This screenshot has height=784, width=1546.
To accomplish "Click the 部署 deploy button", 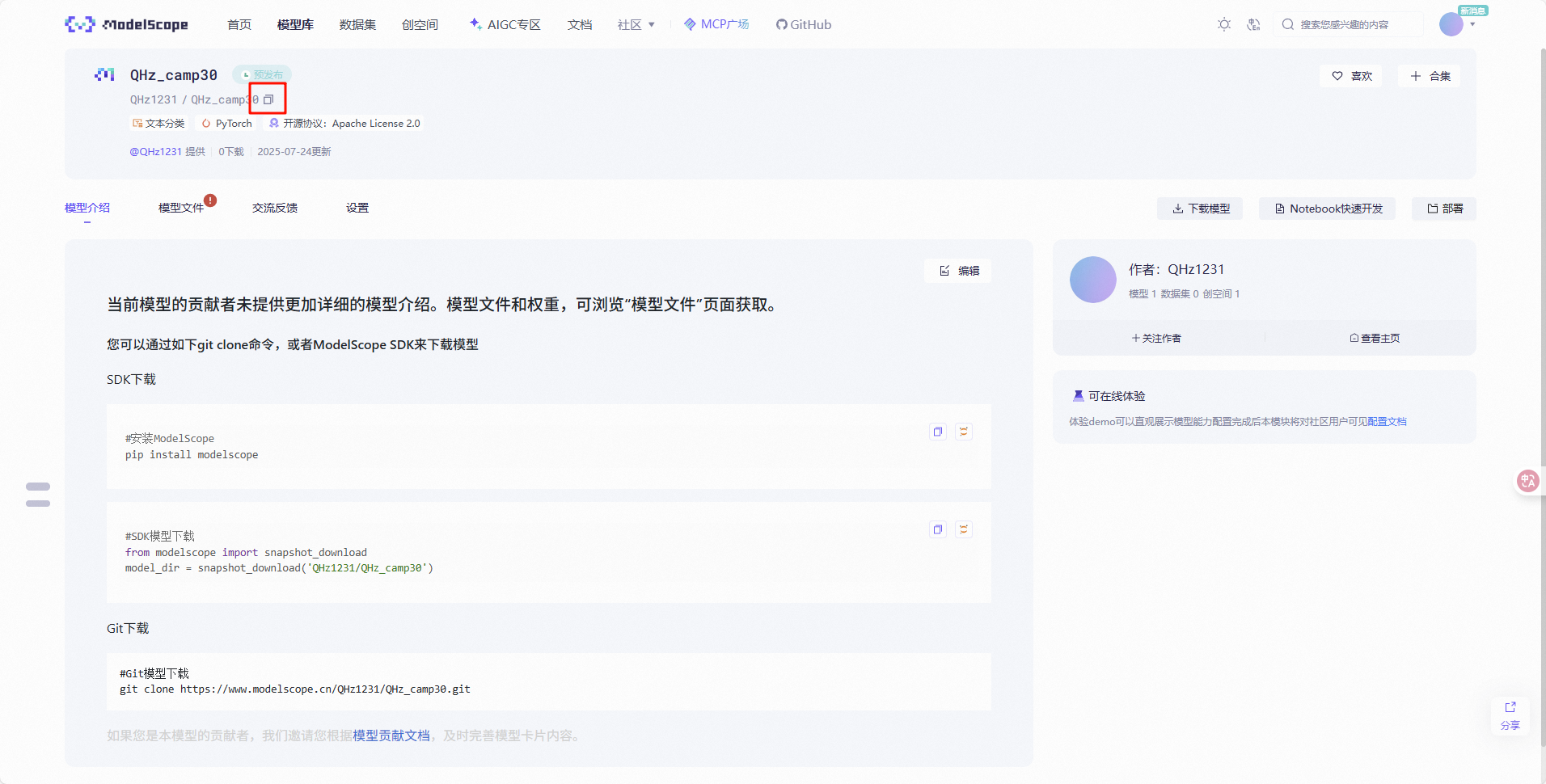I will point(1444,209).
